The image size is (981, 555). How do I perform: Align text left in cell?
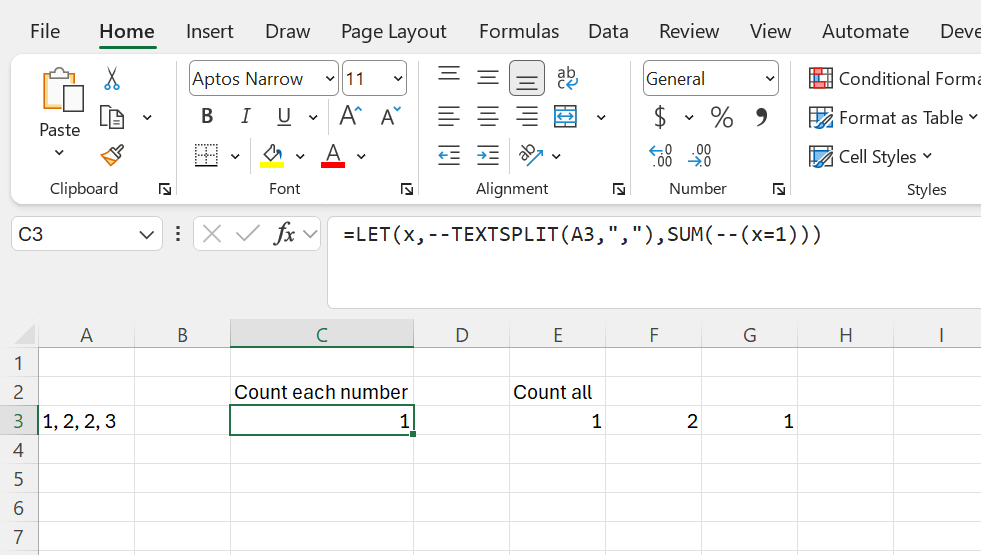coord(449,116)
